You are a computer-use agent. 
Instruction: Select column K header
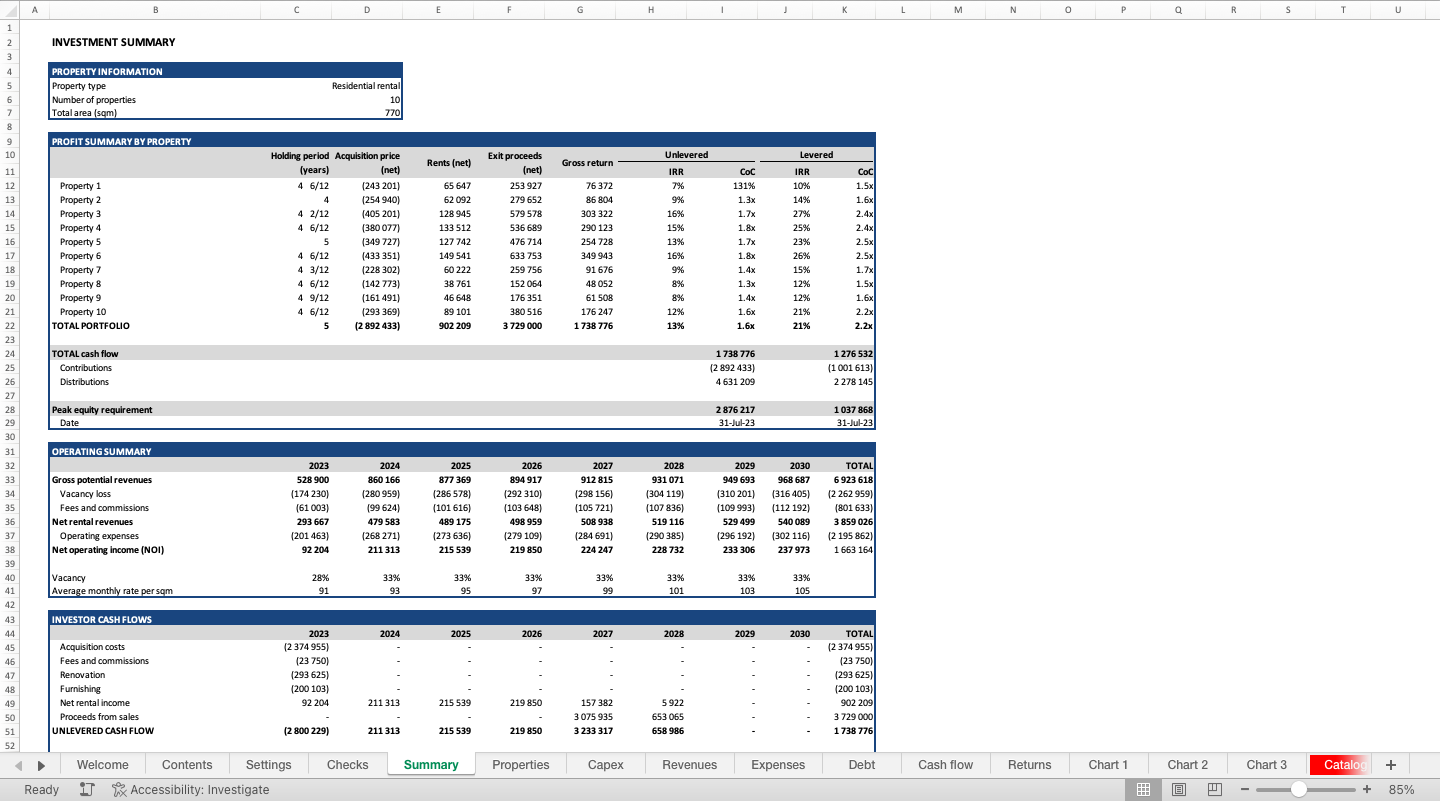click(x=844, y=10)
